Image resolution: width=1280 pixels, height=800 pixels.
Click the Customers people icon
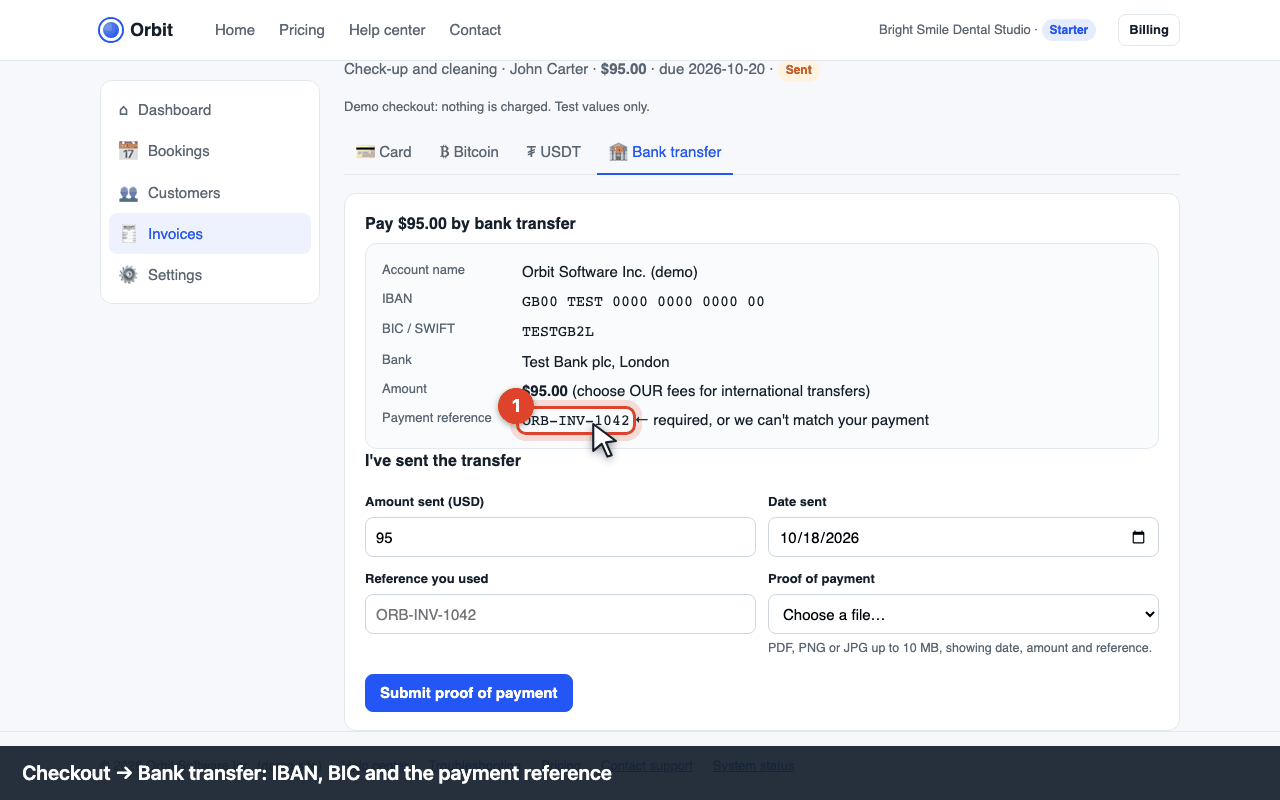pyautogui.click(x=128, y=193)
